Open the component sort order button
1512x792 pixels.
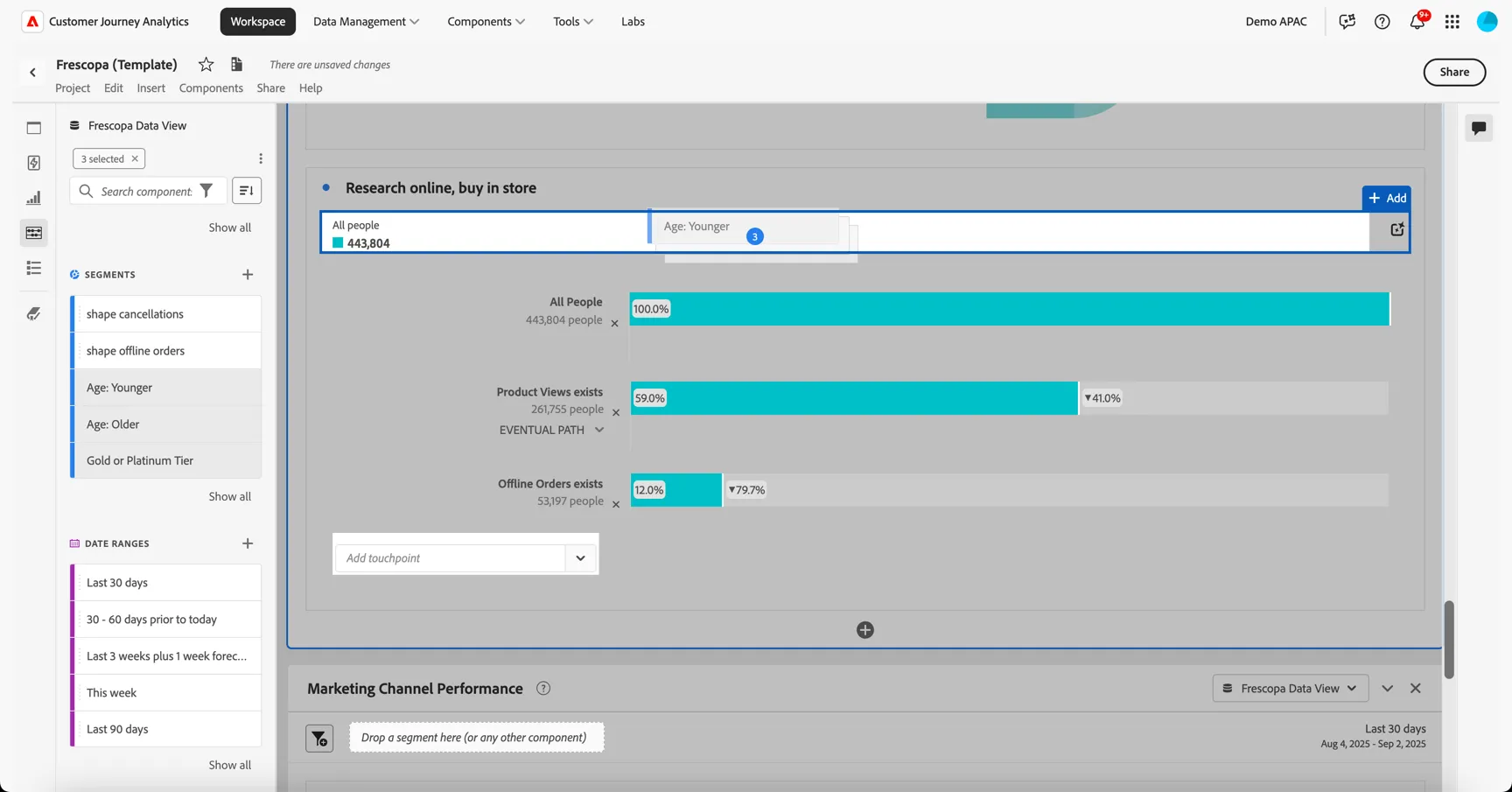tap(247, 191)
